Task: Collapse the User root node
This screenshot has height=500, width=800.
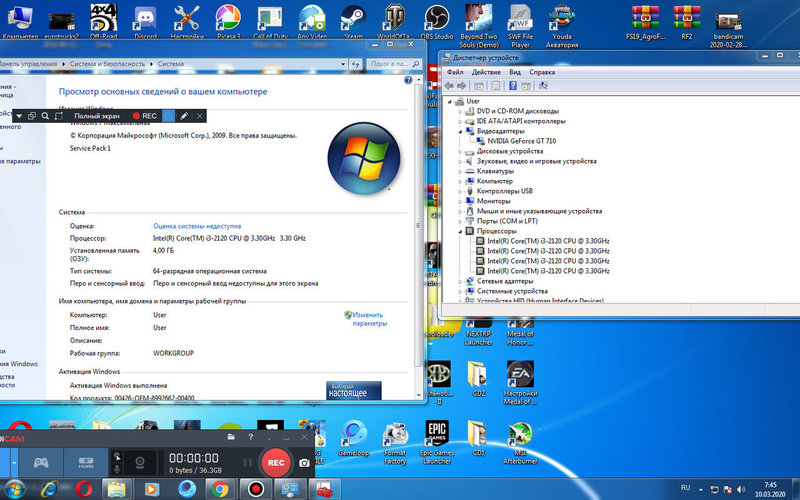Action: click(450, 102)
